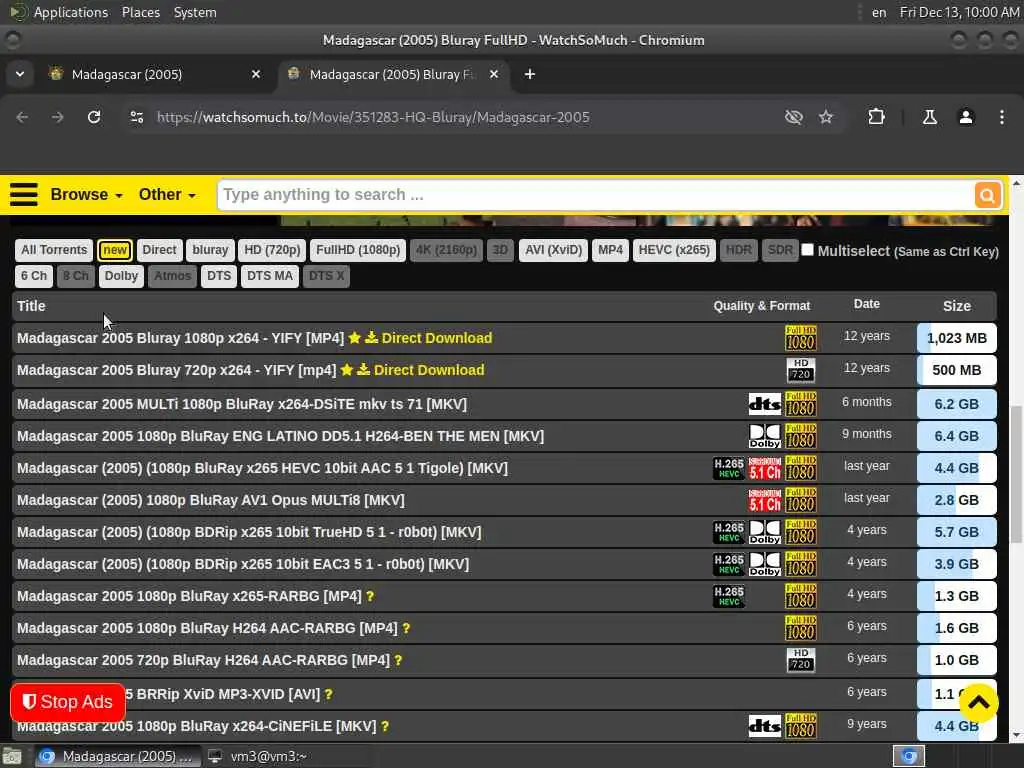This screenshot has height=768, width=1024.
Task: Click Direct Download on YIFY 720p row
Action: coord(428,370)
